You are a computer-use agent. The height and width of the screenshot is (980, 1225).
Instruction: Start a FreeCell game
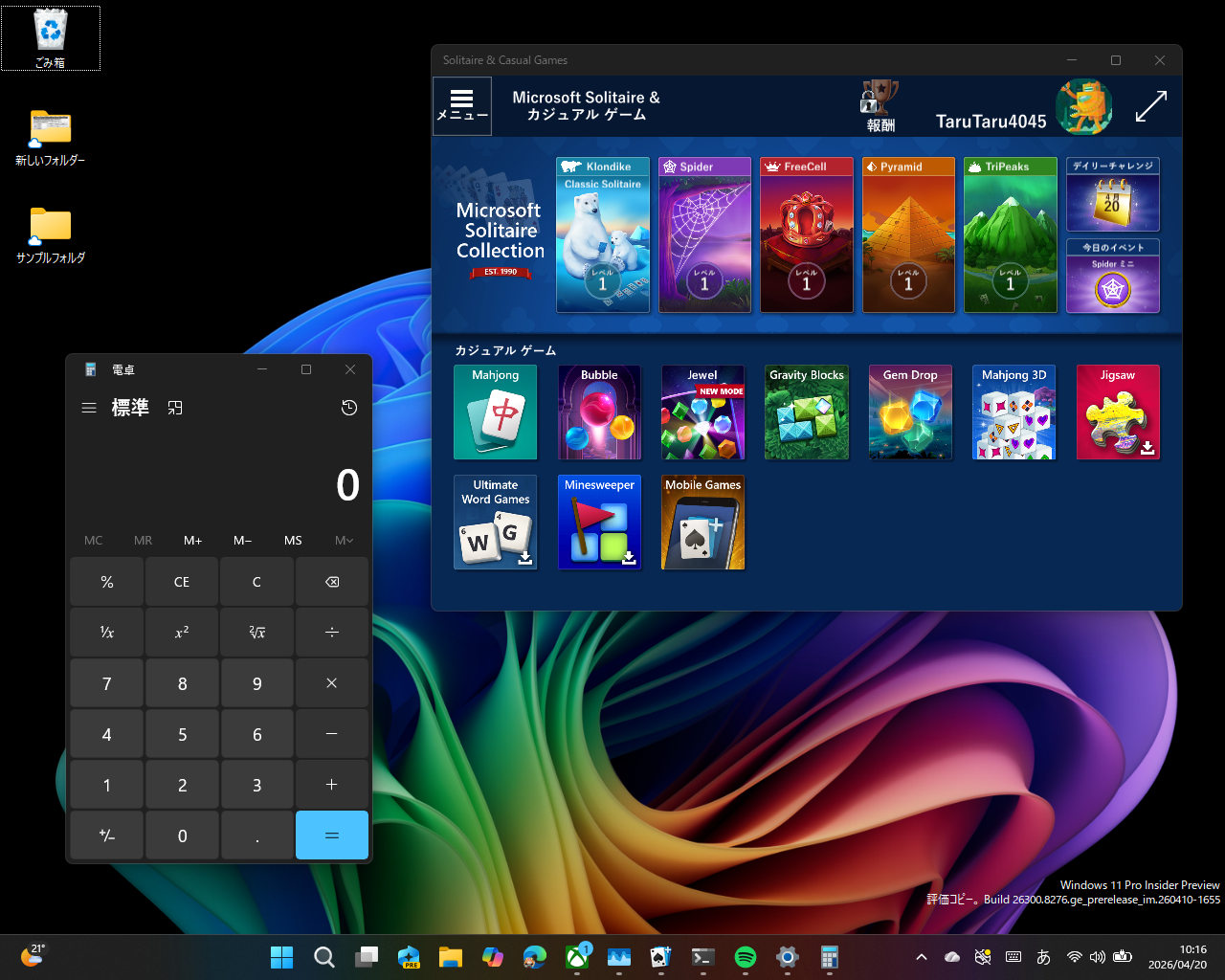point(806,234)
